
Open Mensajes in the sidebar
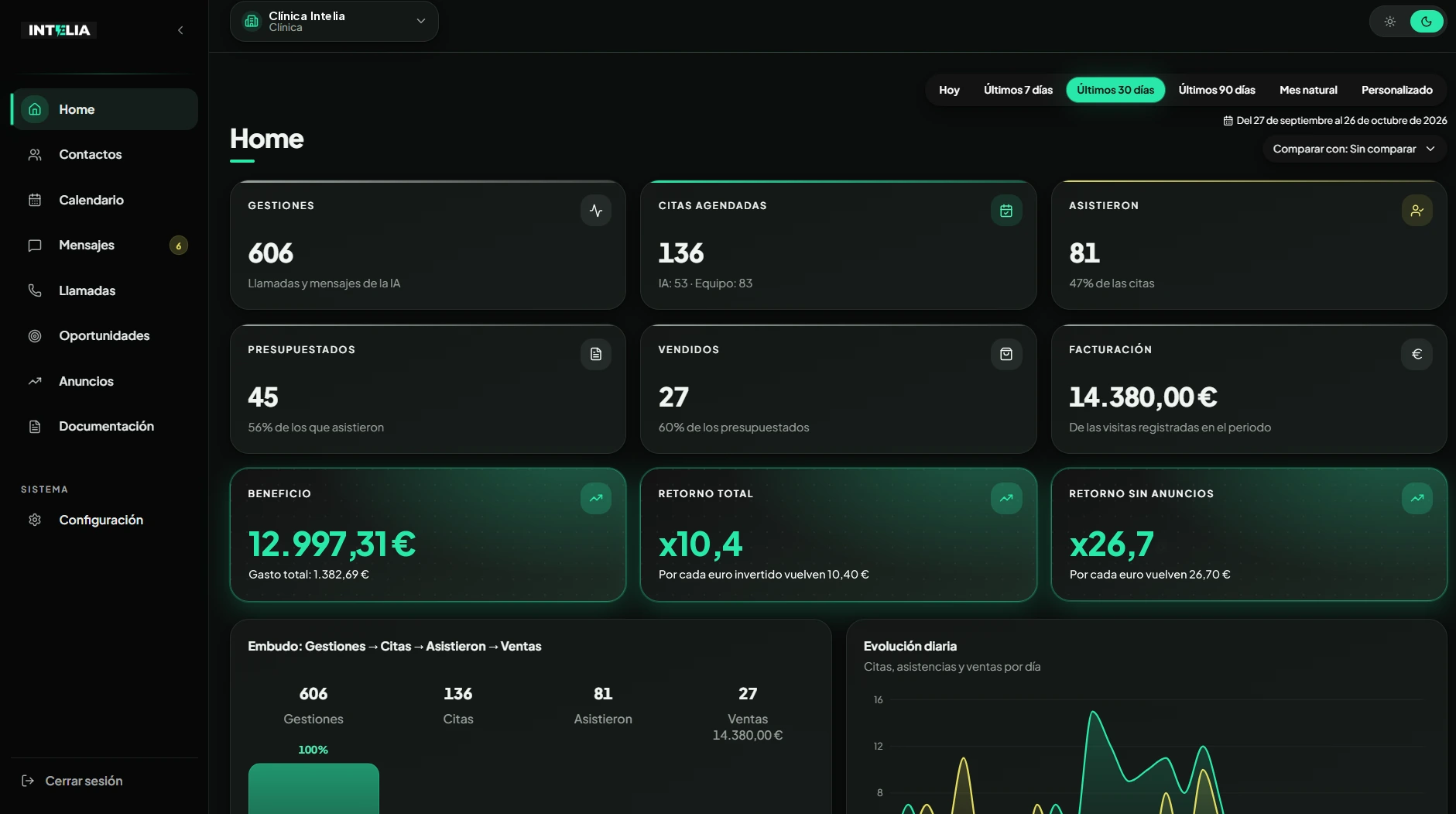point(104,246)
